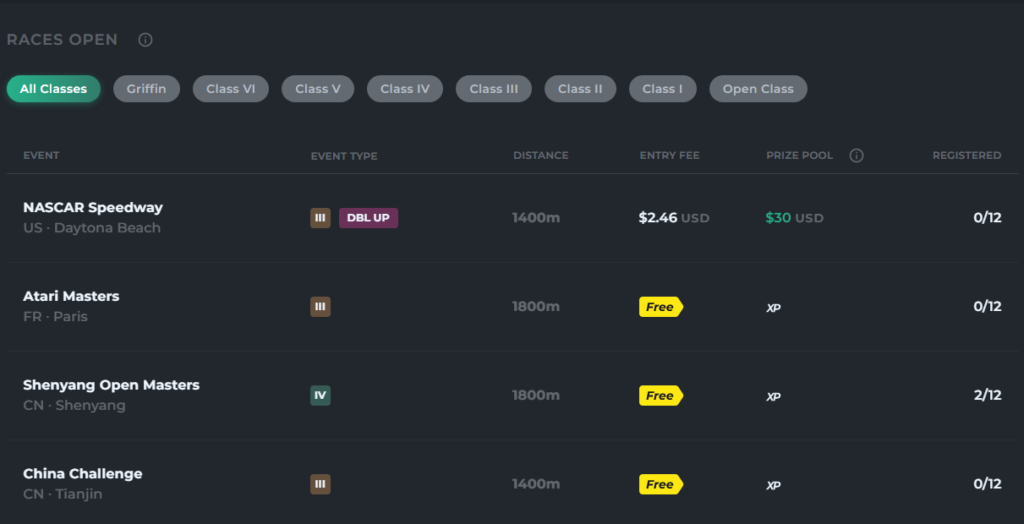Screen dimensions: 1024x524
Task: Select the Open Class filter
Action: point(757,89)
